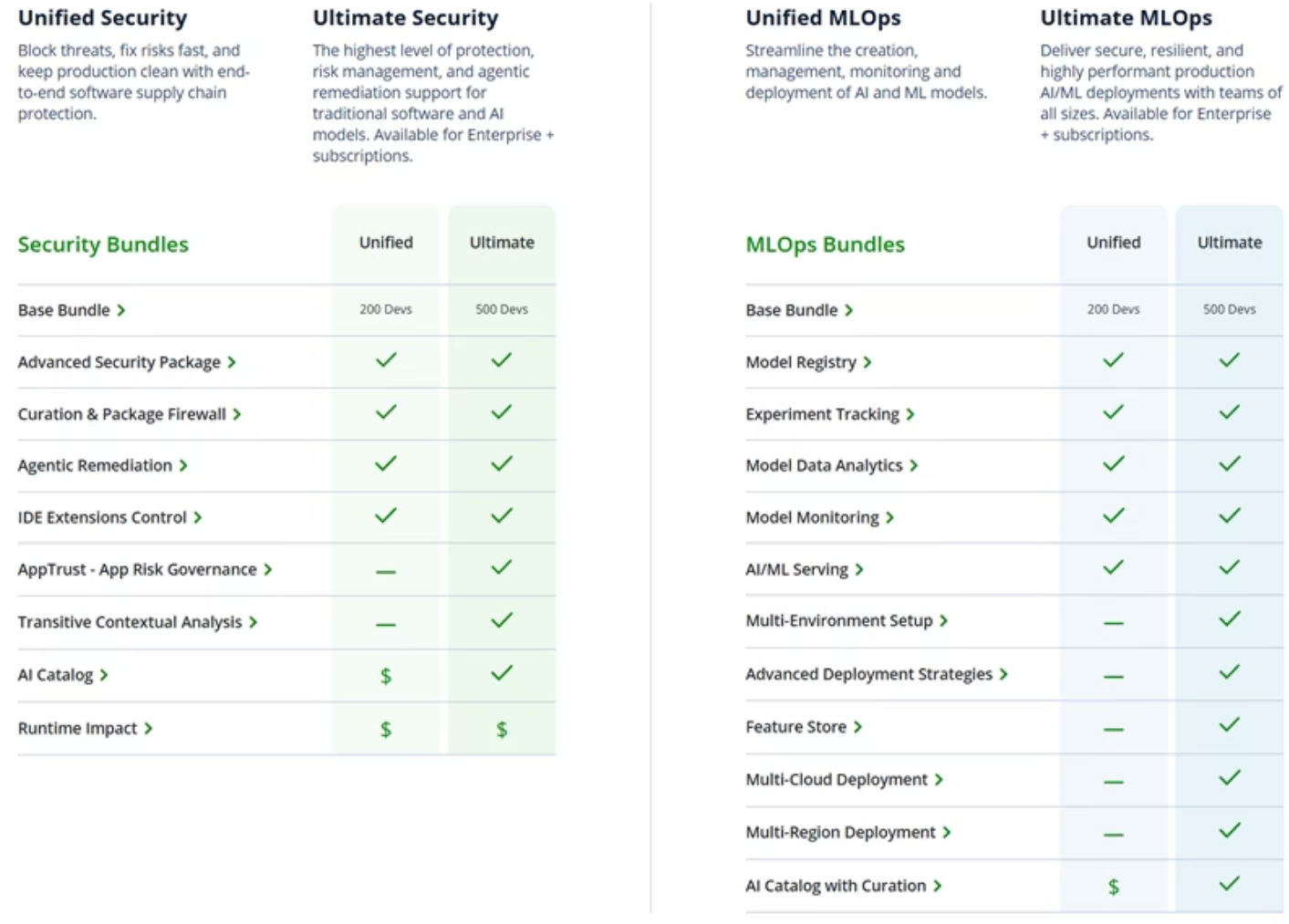Screen dimensions: 1289x924
Task: Click the Transitive Contextual Analysis Ultimate checkmark
Action: click(x=502, y=621)
